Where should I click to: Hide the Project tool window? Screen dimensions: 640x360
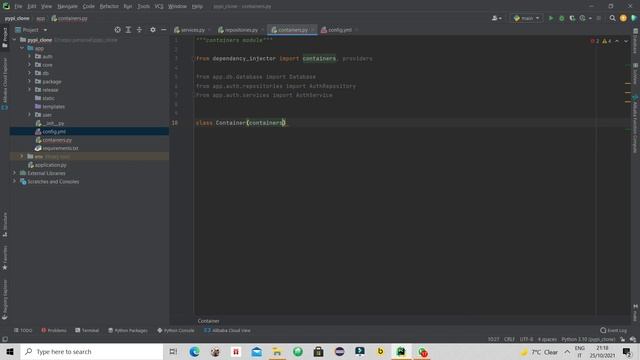(164, 30)
